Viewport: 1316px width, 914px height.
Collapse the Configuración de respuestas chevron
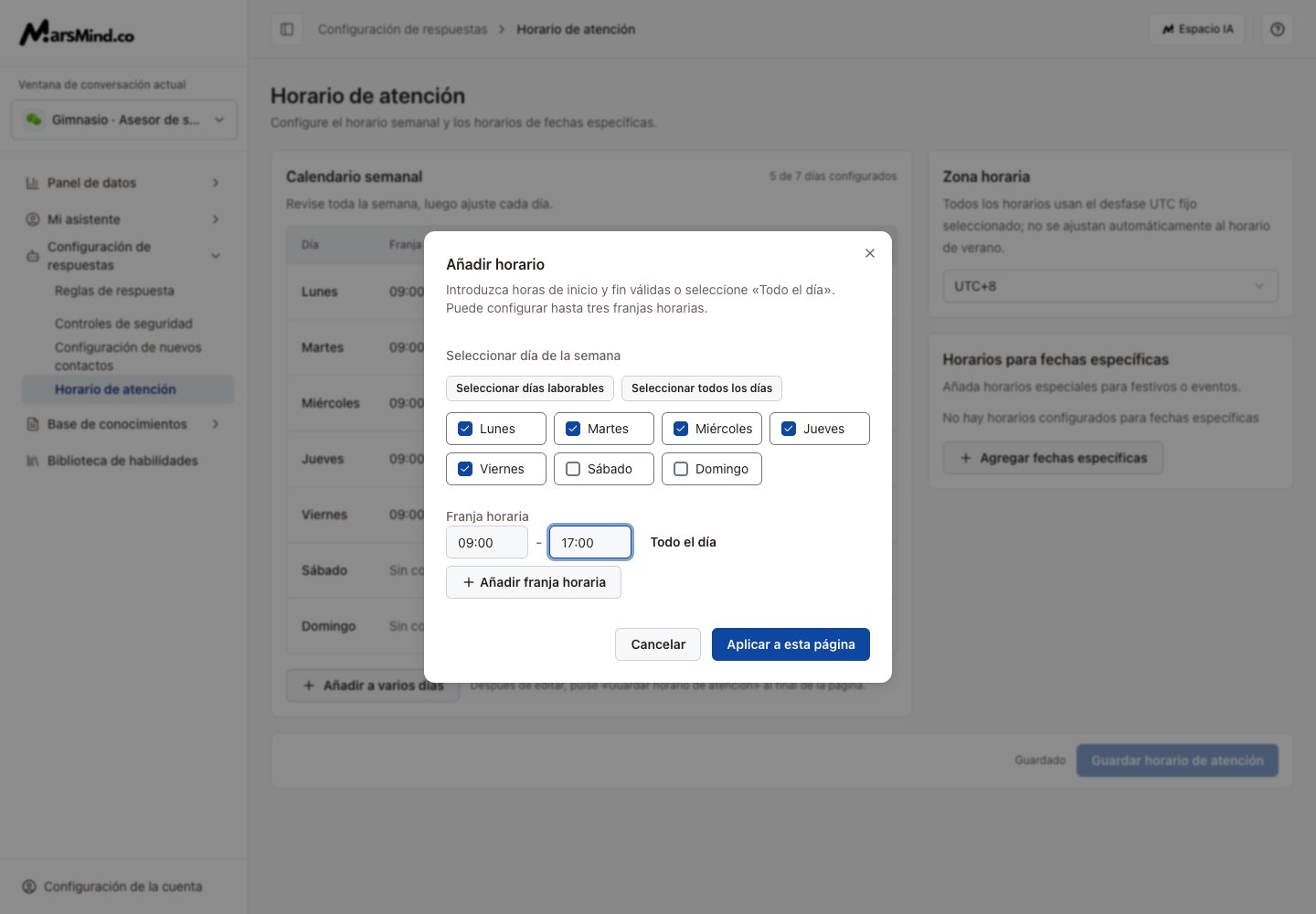[x=216, y=256]
